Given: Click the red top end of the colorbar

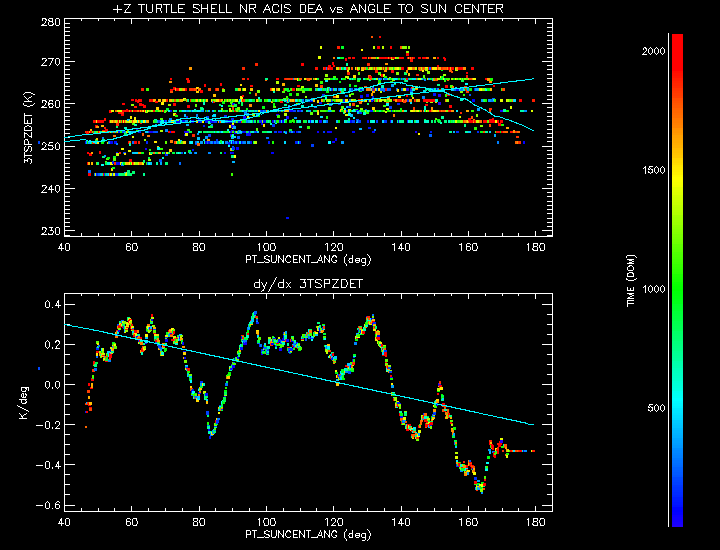Looking at the screenshot, I should 677,40.
